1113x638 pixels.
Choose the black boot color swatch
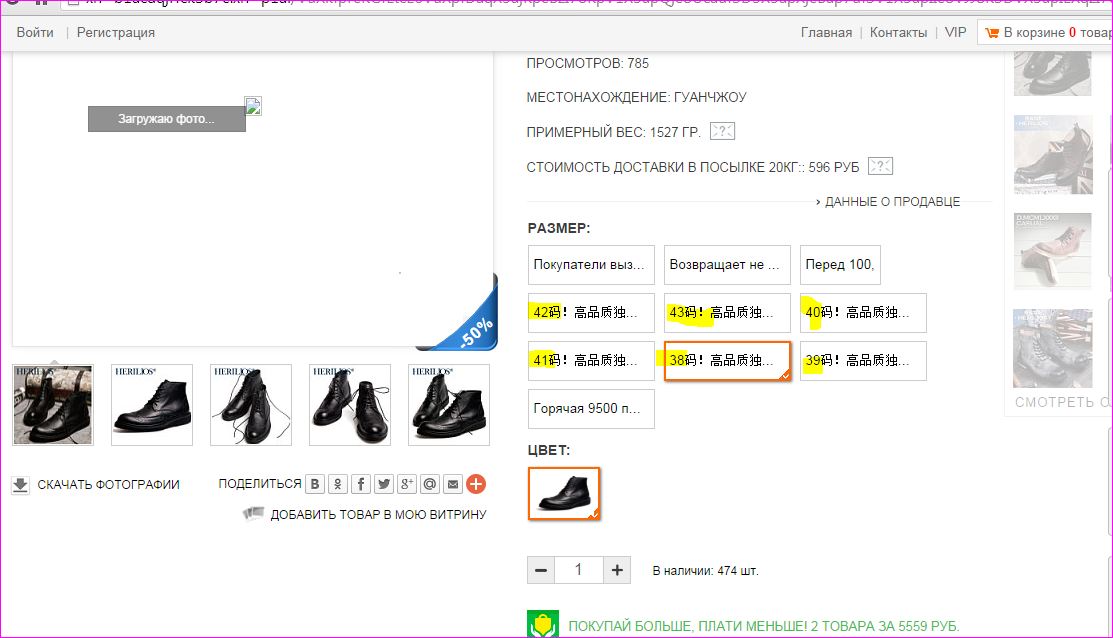pos(564,494)
